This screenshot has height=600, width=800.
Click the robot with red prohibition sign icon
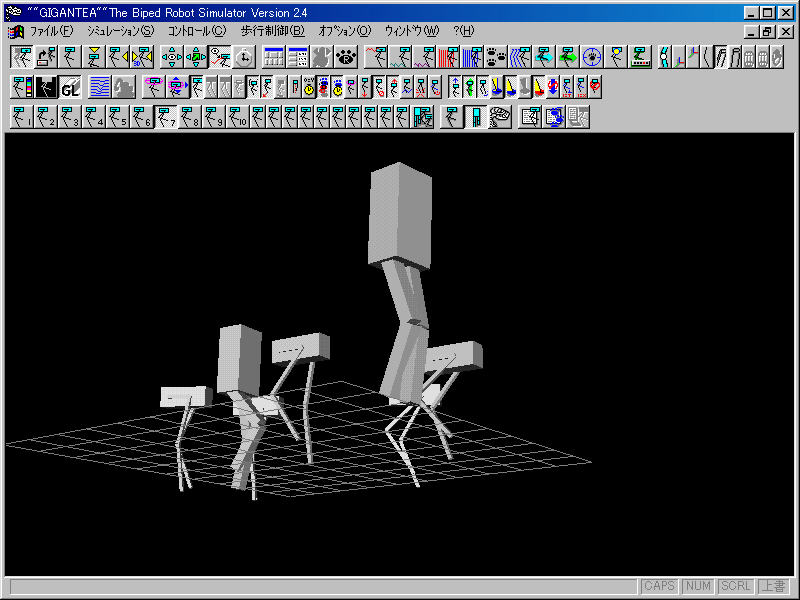coord(594,87)
